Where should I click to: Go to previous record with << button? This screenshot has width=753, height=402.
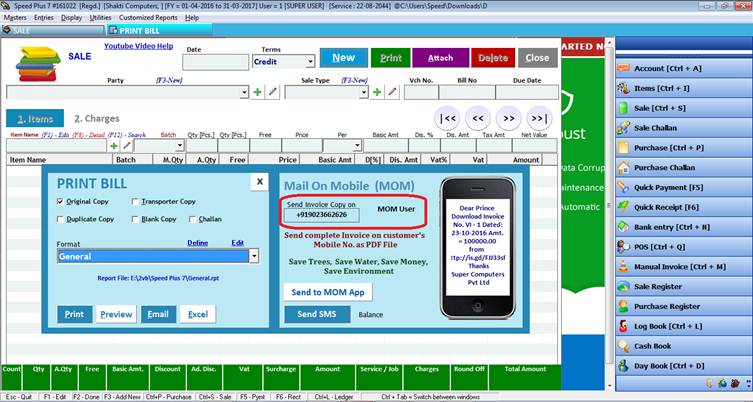[478, 118]
